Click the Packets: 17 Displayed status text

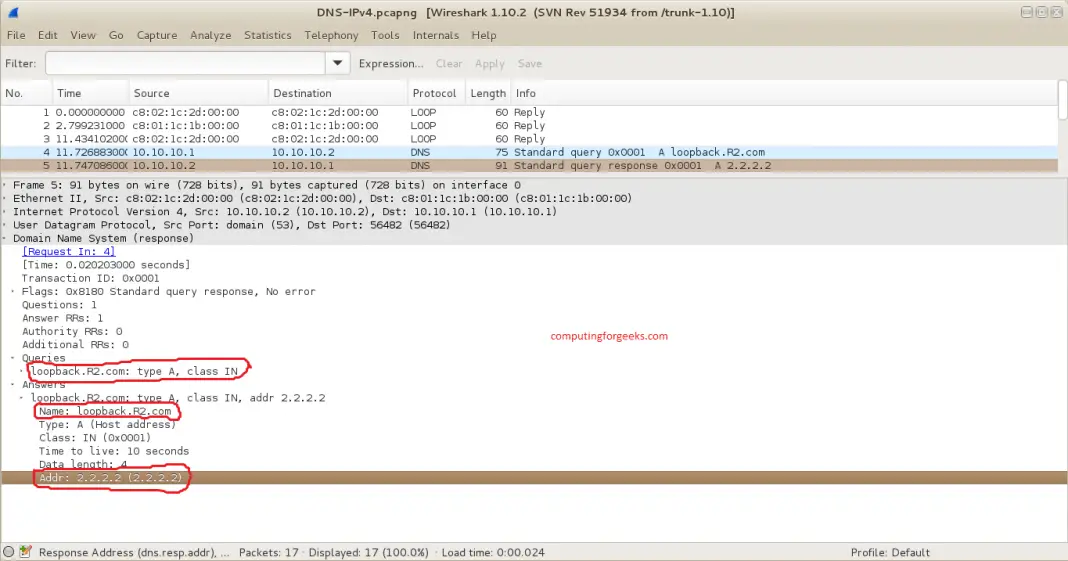pyautogui.click(x=334, y=552)
